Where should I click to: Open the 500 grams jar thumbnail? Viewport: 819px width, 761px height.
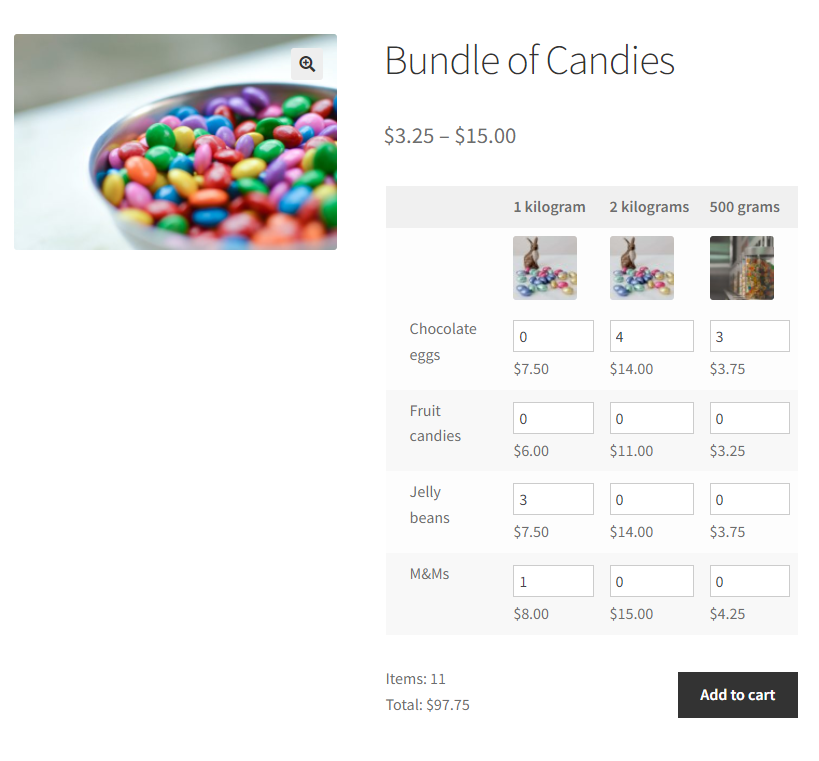click(741, 267)
